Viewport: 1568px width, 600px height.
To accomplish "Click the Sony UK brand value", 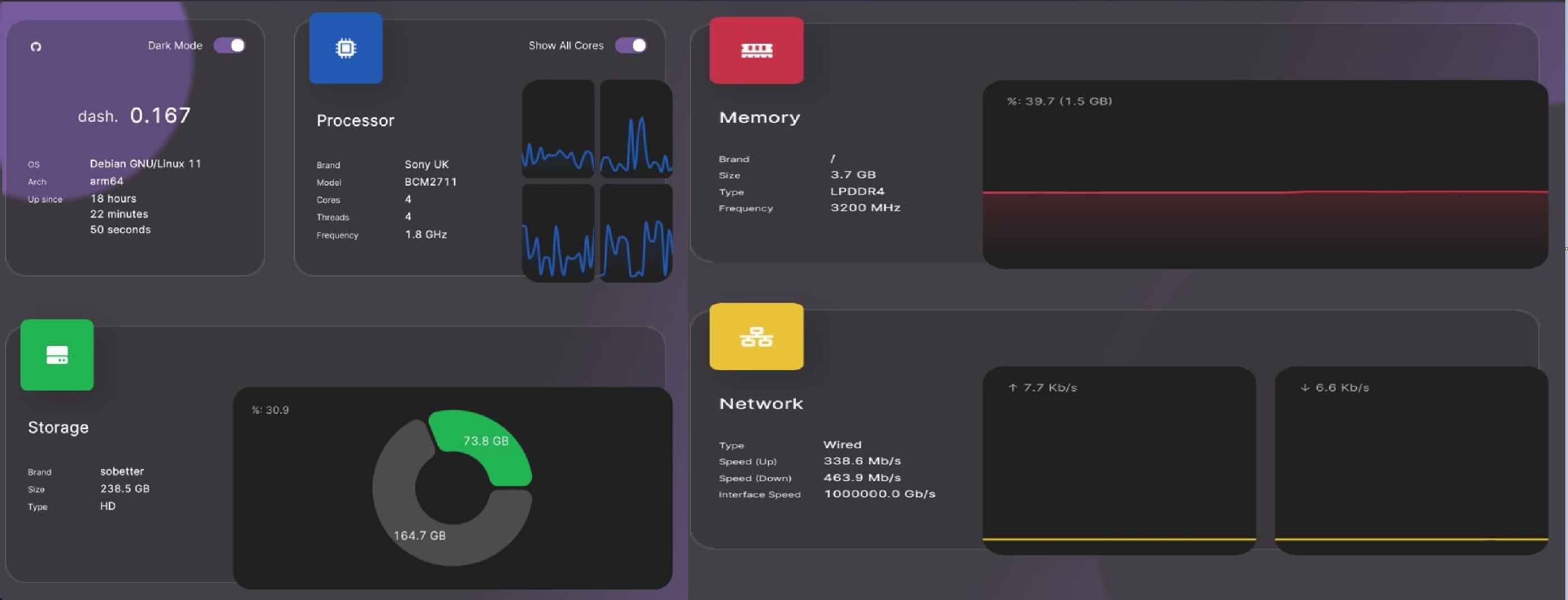I will tap(427, 164).
